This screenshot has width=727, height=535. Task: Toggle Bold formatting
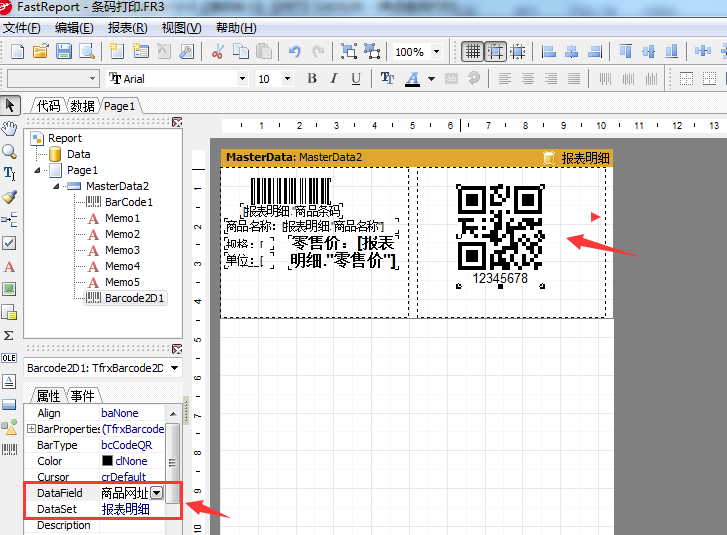click(x=312, y=79)
